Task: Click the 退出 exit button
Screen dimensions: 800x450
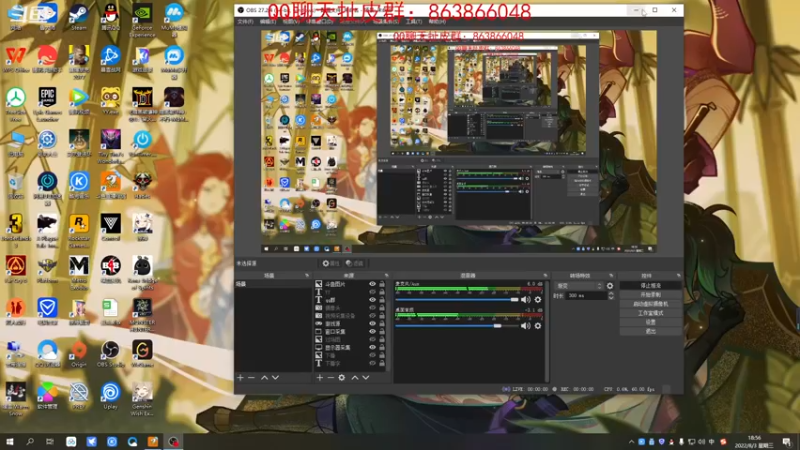Action: pos(651,332)
